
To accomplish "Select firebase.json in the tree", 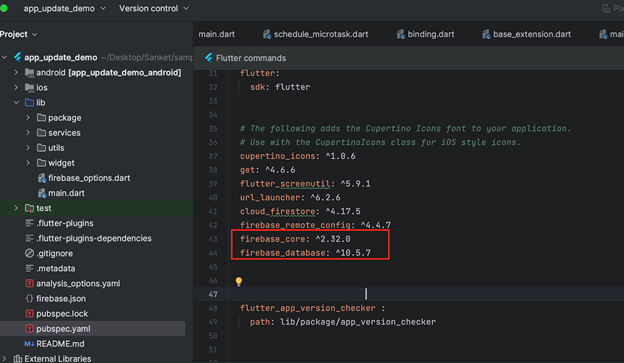I will (x=61, y=299).
